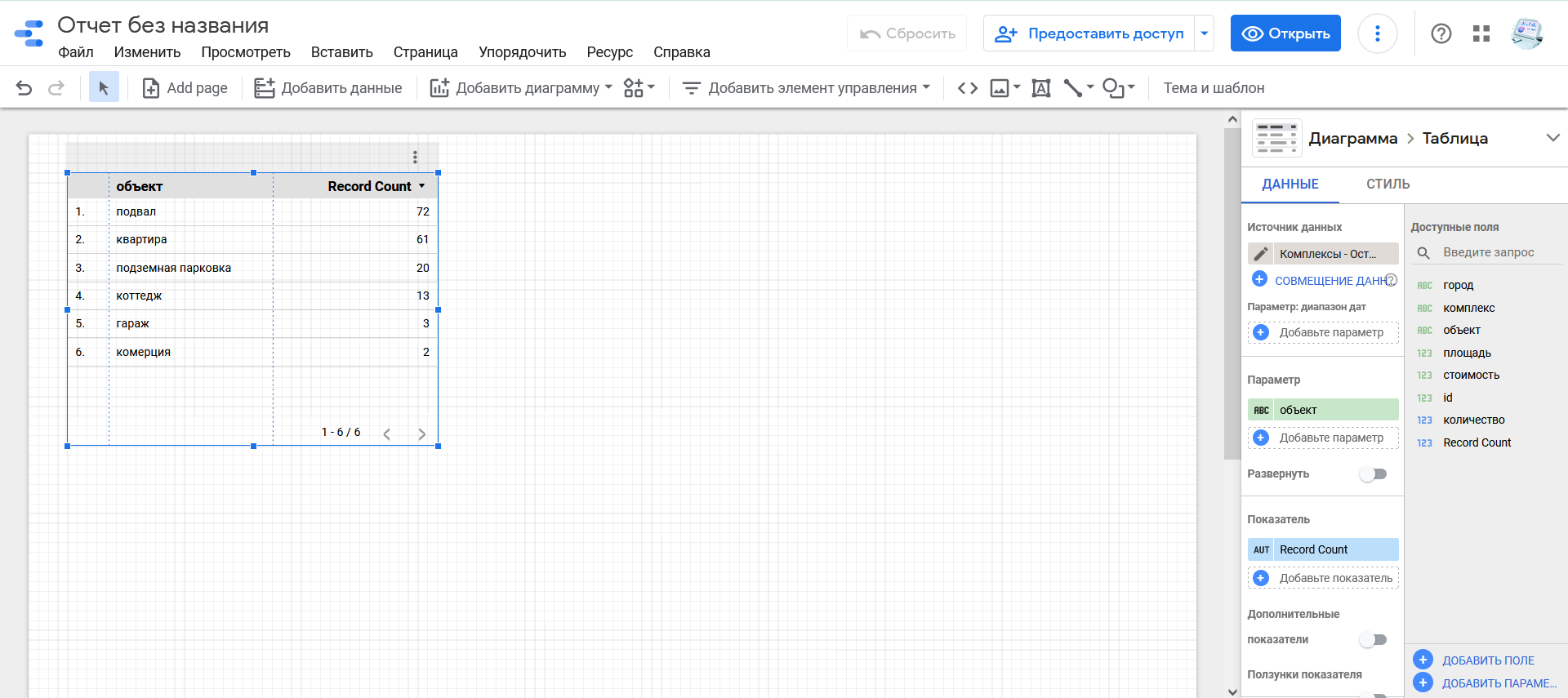The width and height of the screenshot is (1568, 698).
Task: Switch to the ДАННЫЕ tab
Action: pyautogui.click(x=1290, y=185)
